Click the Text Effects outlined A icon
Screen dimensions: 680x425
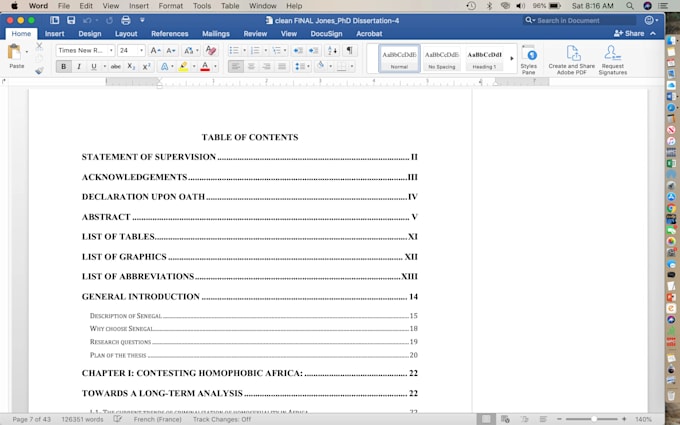164,66
